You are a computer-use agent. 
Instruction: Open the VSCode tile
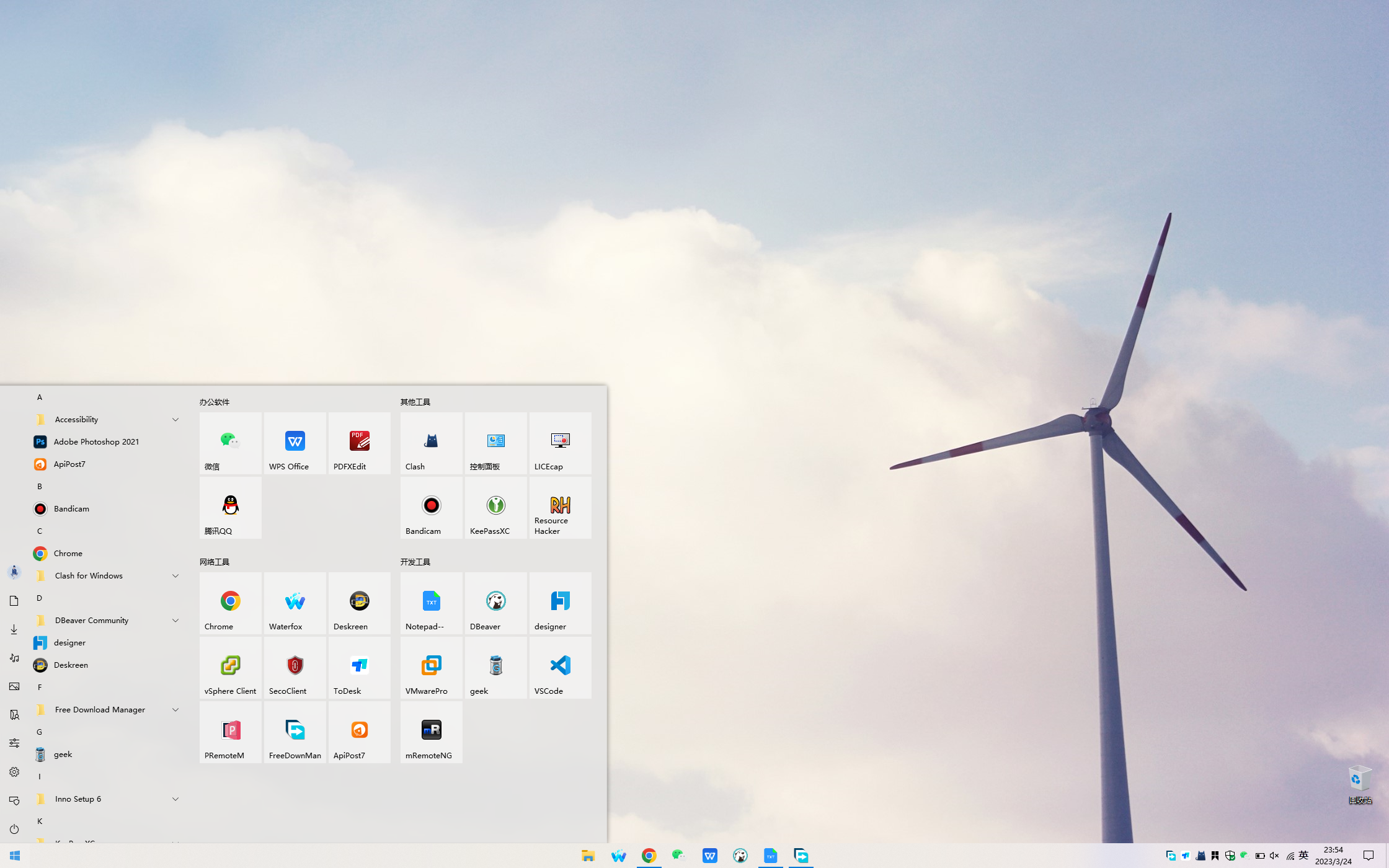(560, 668)
